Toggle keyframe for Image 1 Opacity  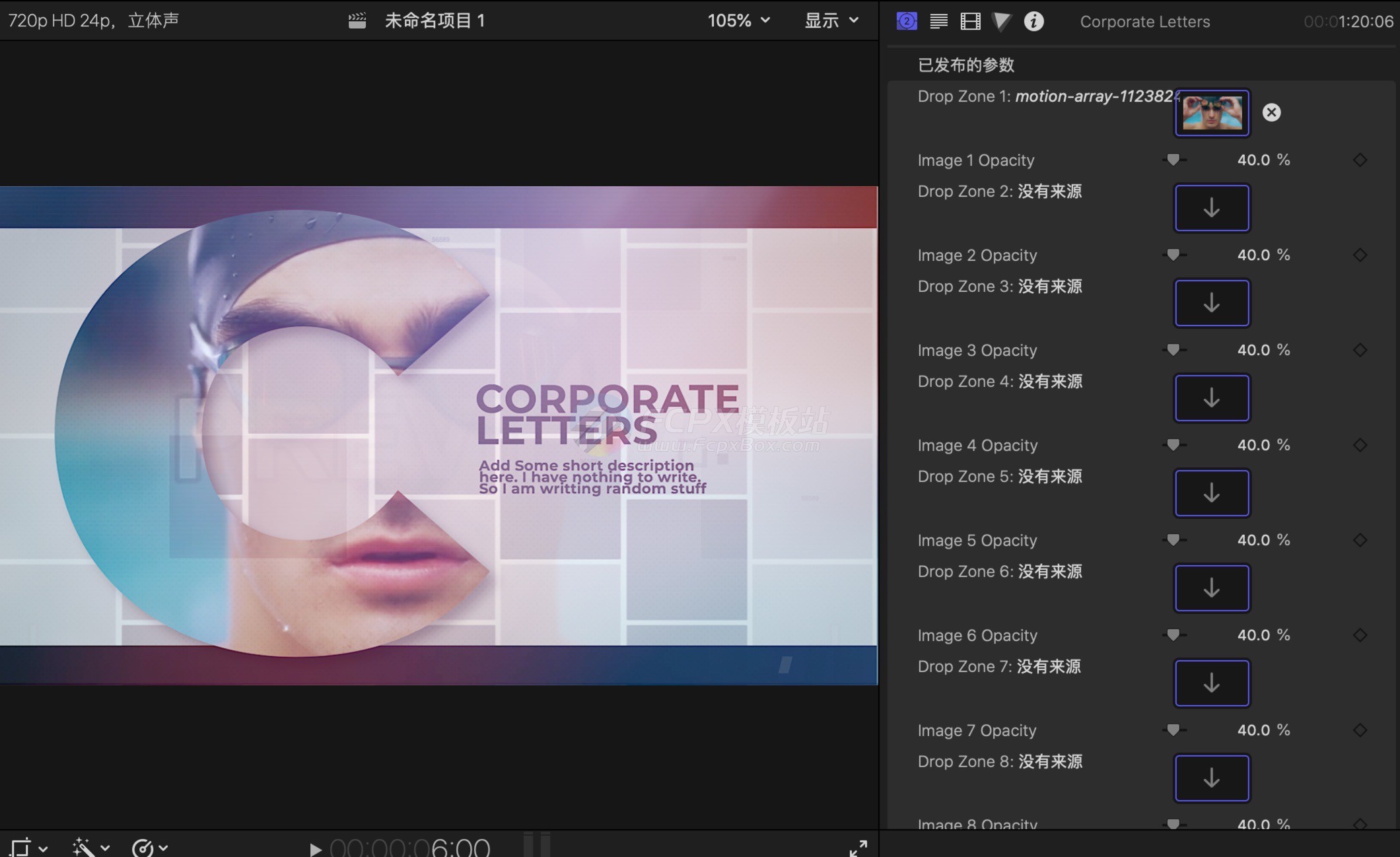point(1360,160)
